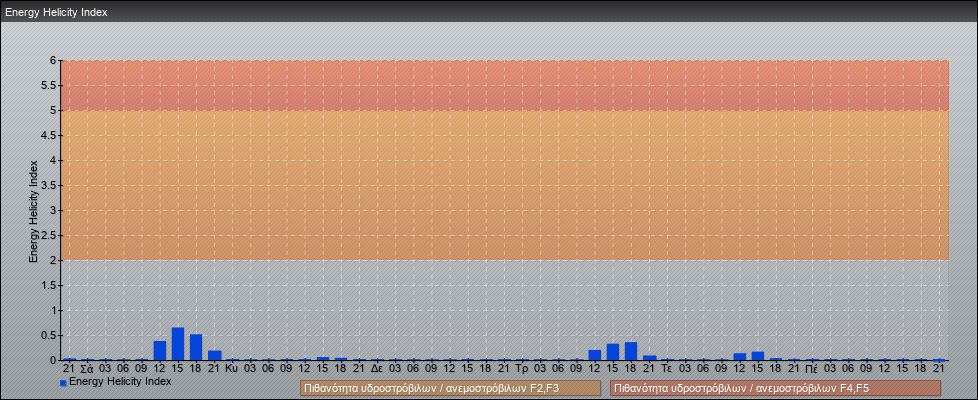Click the 4.5 value on the y-axis
The image size is (978, 400).
(49, 135)
